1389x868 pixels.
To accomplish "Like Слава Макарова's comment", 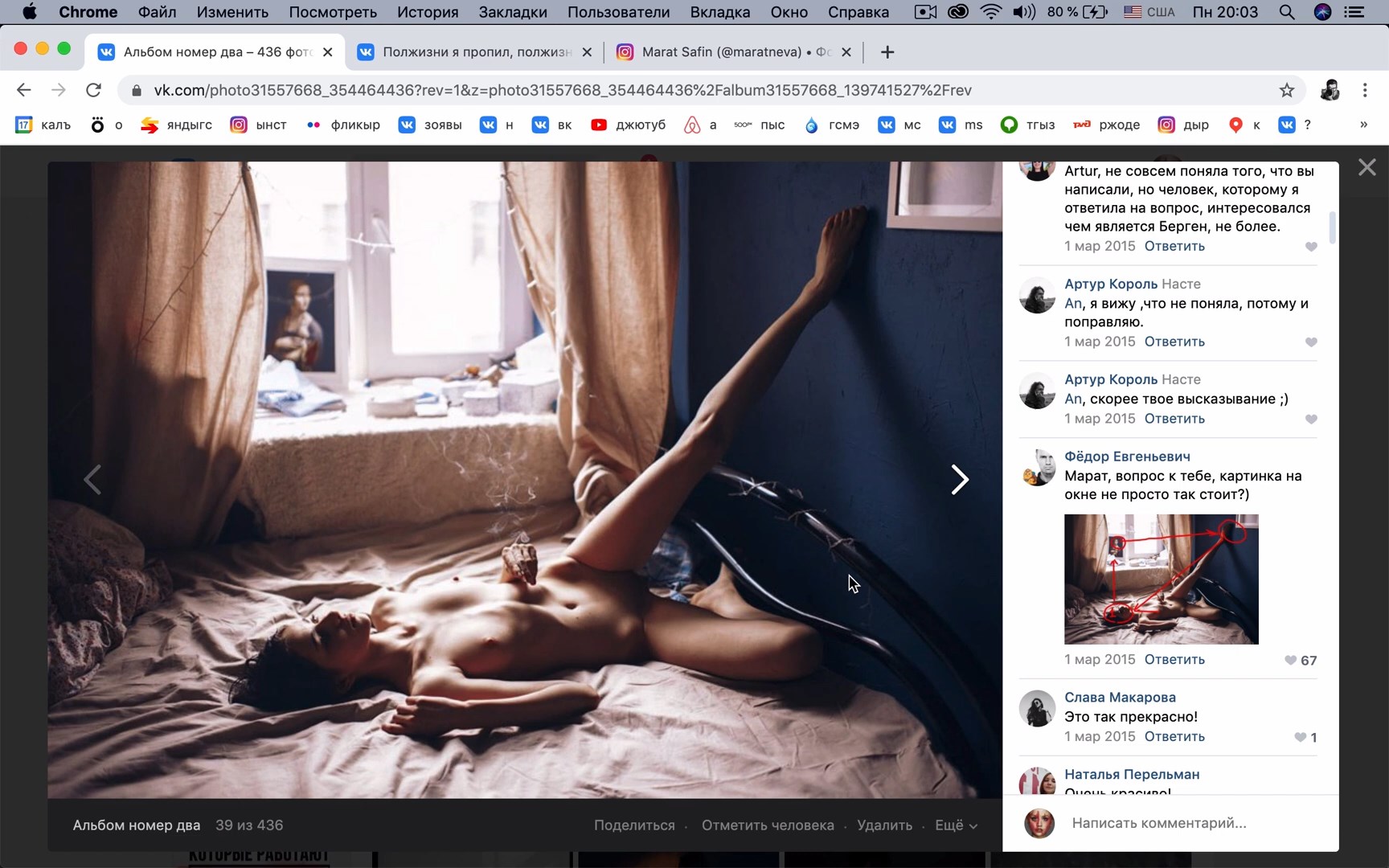I will [x=1300, y=738].
